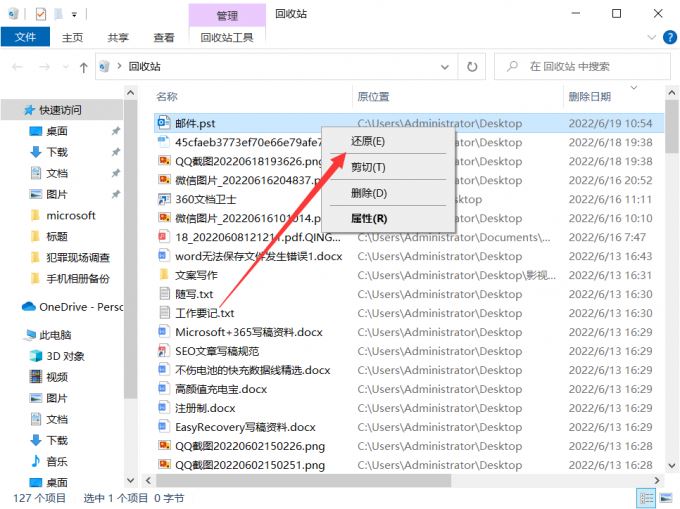The height and width of the screenshot is (509, 680).
Task: Open 手机相册备份 folder in sidebar
Action: pos(69,278)
